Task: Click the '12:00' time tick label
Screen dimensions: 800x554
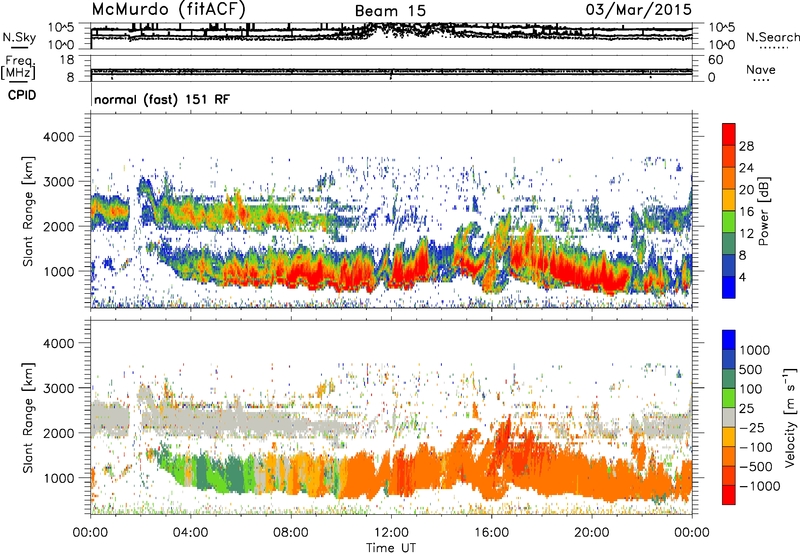Action: coord(391,533)
